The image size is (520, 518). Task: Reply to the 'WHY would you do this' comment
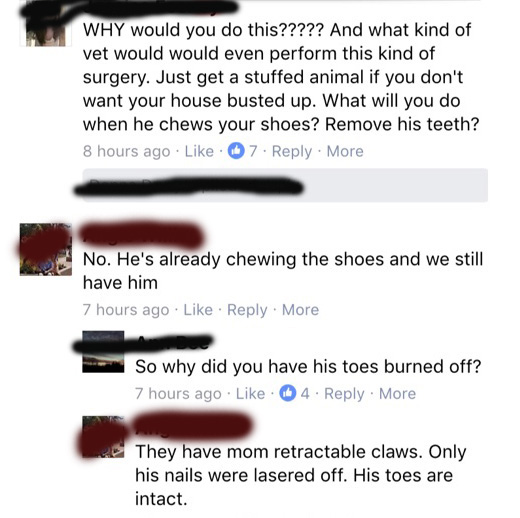pyautogui.click(x=292, y=152)
